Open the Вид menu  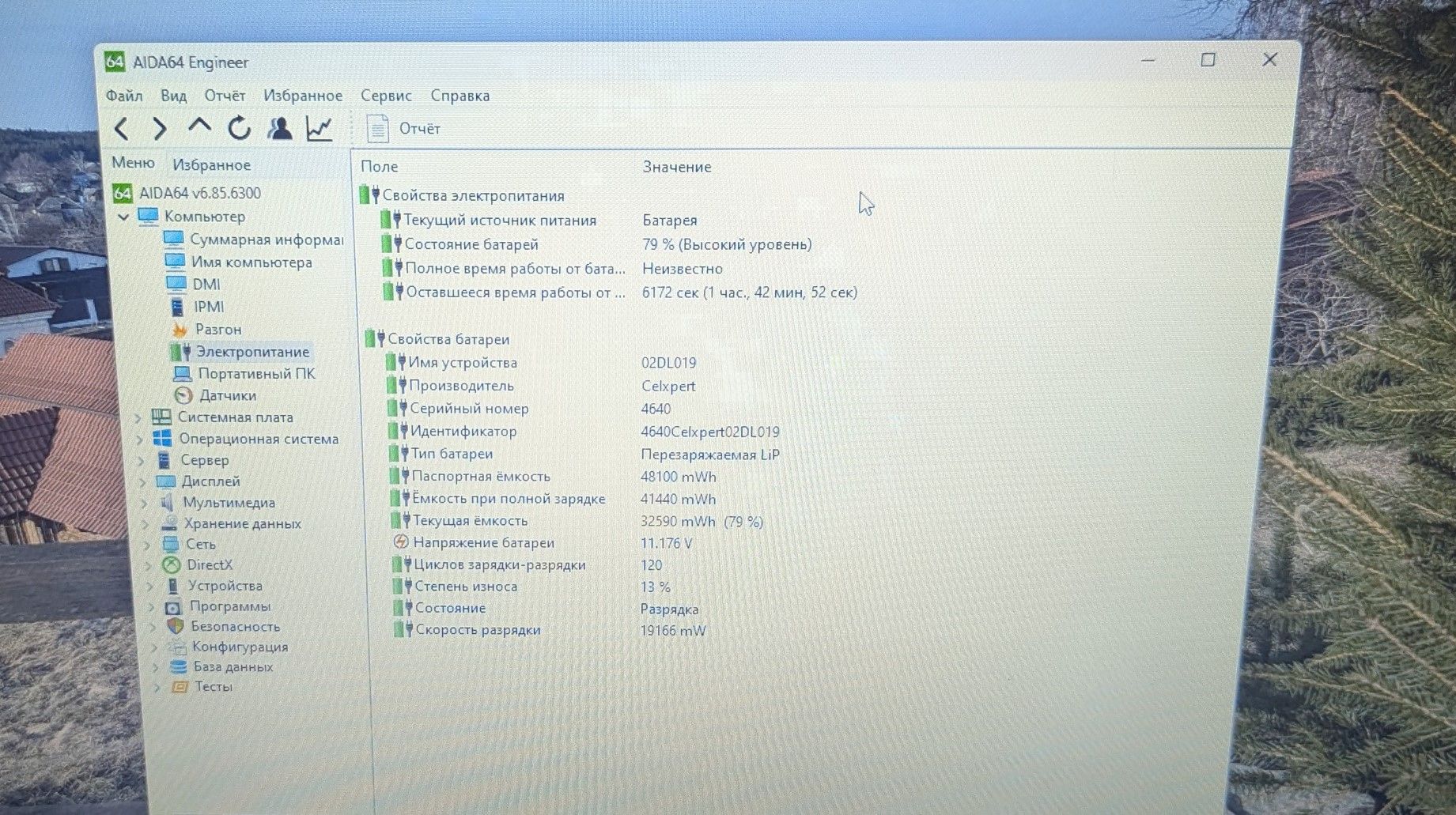[x=174, y=96]
